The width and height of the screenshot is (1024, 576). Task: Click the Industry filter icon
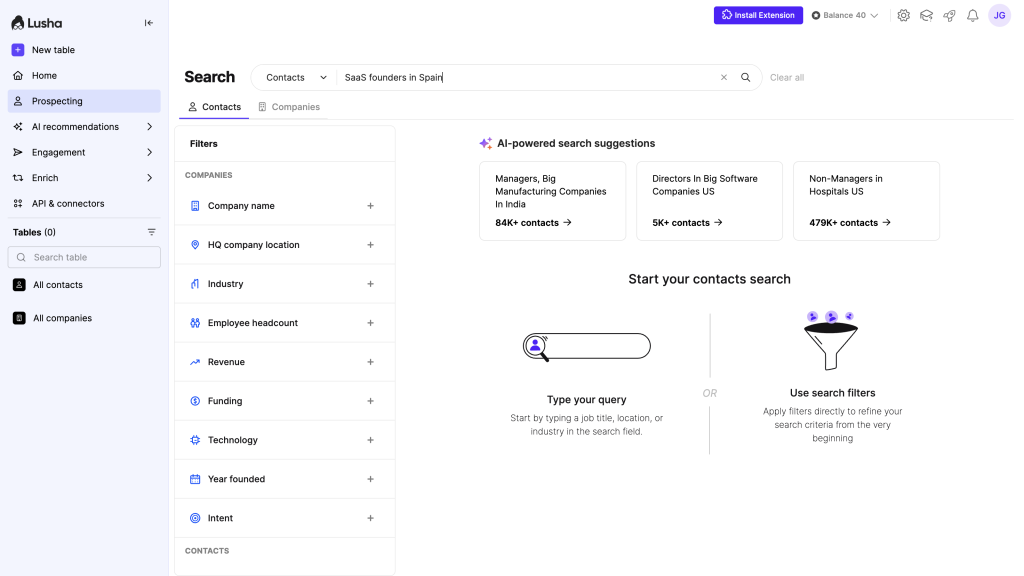click(x=195, y=284)
